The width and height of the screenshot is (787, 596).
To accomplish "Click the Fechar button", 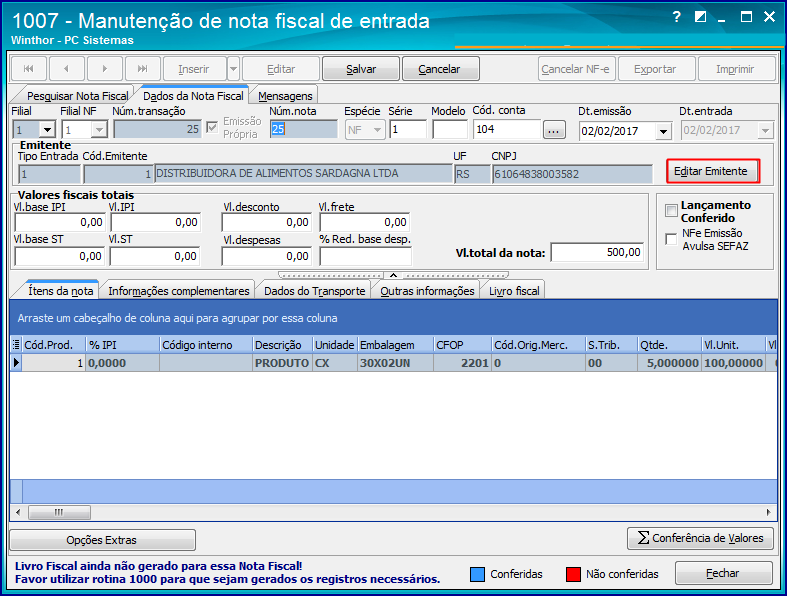I will click(x=723, y=573).
